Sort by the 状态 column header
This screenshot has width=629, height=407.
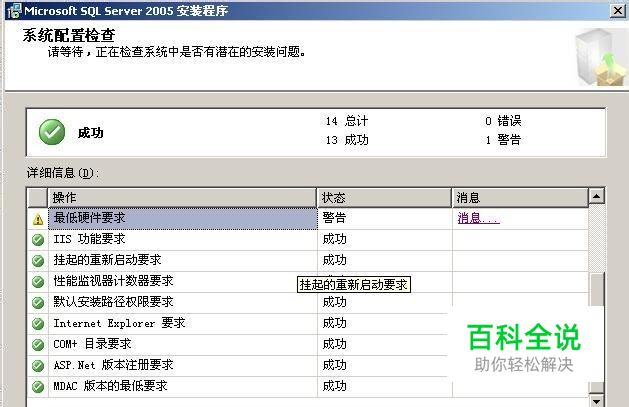[x=384, y=198]
